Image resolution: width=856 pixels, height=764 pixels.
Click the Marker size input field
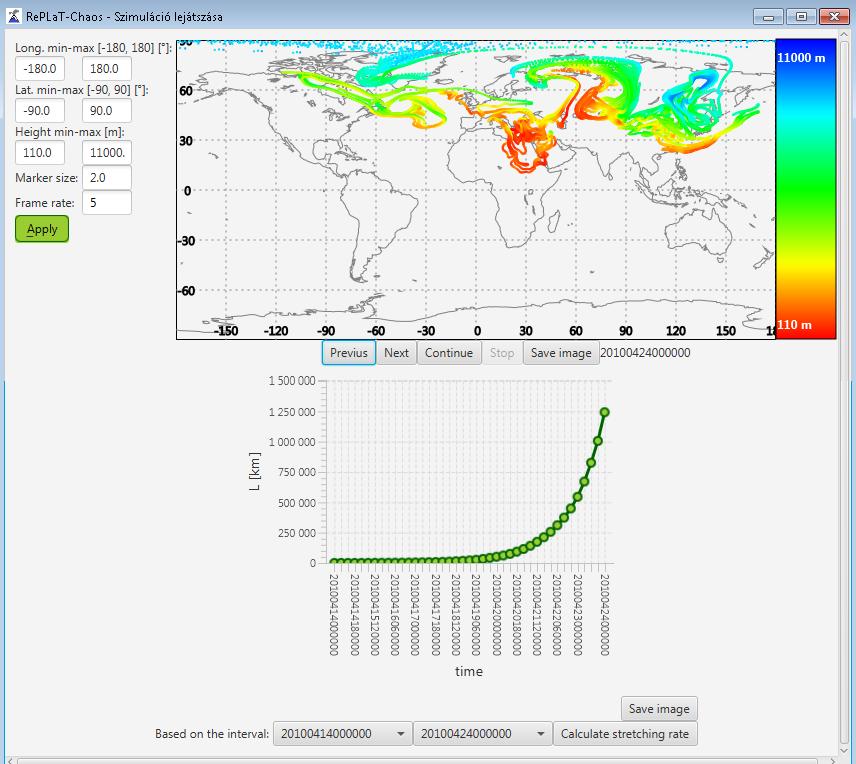pos(106,177)
